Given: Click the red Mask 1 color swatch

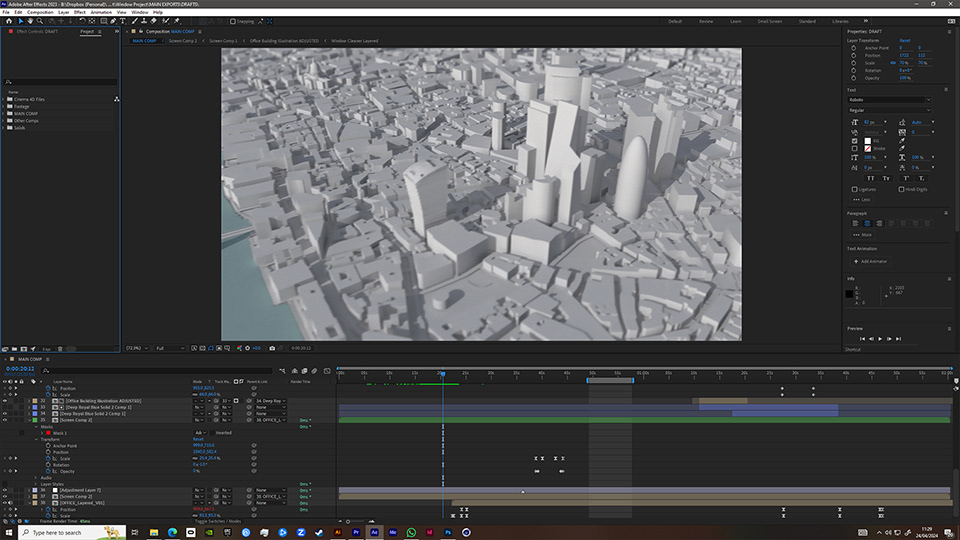Looking at the screenshot, I should click(x=48, y=433).
